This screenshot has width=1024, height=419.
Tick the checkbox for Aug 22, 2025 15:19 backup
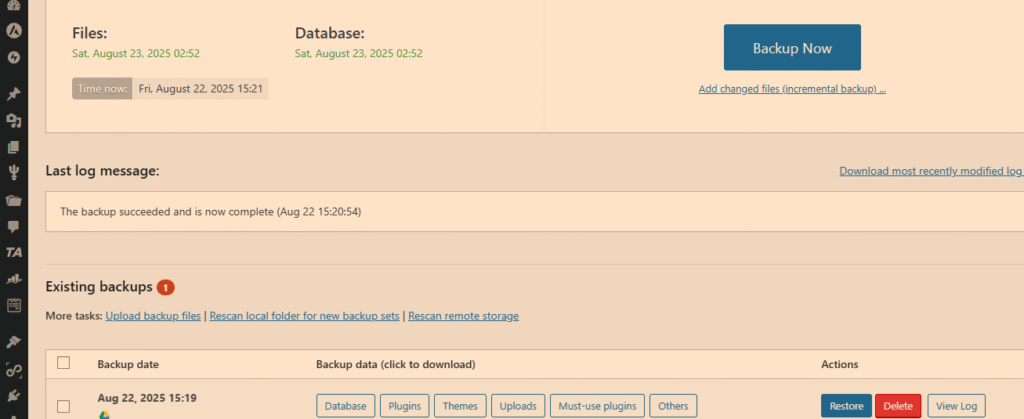pyautogui.click(x=63, y=407)
